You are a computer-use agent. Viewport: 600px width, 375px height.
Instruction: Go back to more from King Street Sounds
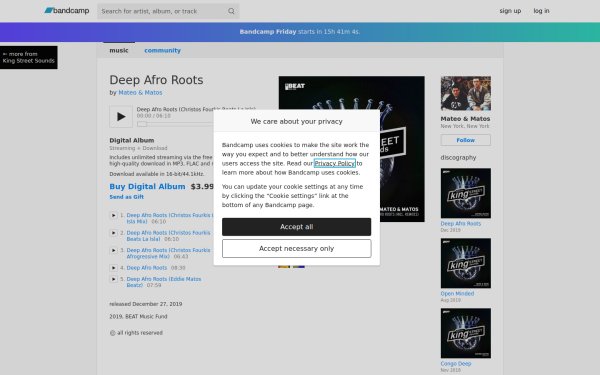[x=29, y=57]
